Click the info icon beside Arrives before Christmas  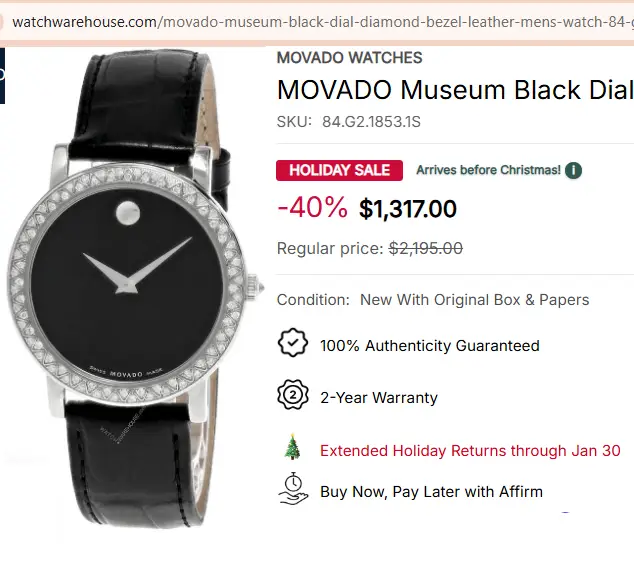(x=573, y=170)
